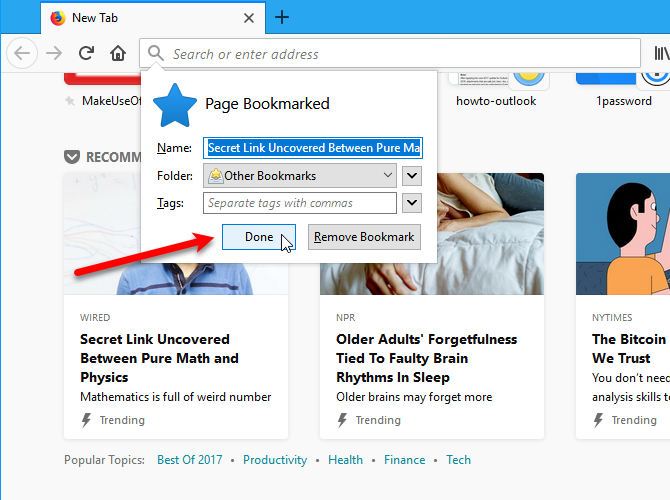Click the Remove Bookmark button
The width and height of the screenshot is (670, 500).
click(364, 237)
